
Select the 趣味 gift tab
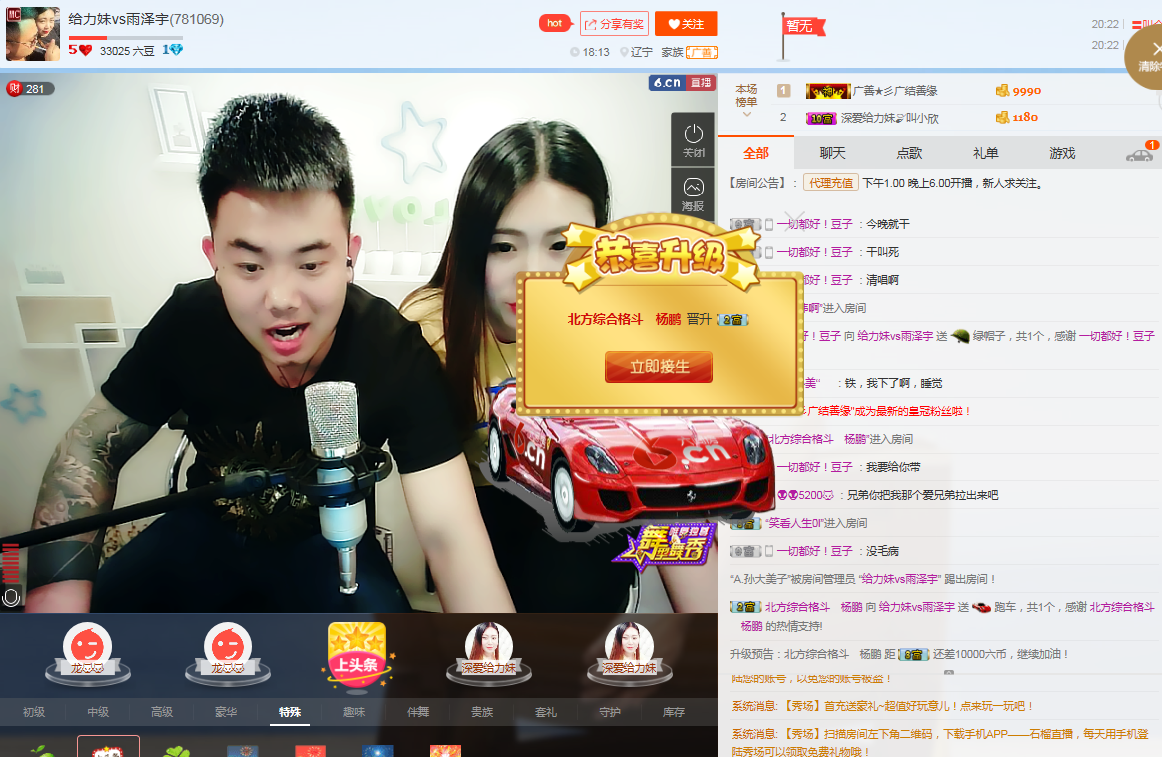354,712
